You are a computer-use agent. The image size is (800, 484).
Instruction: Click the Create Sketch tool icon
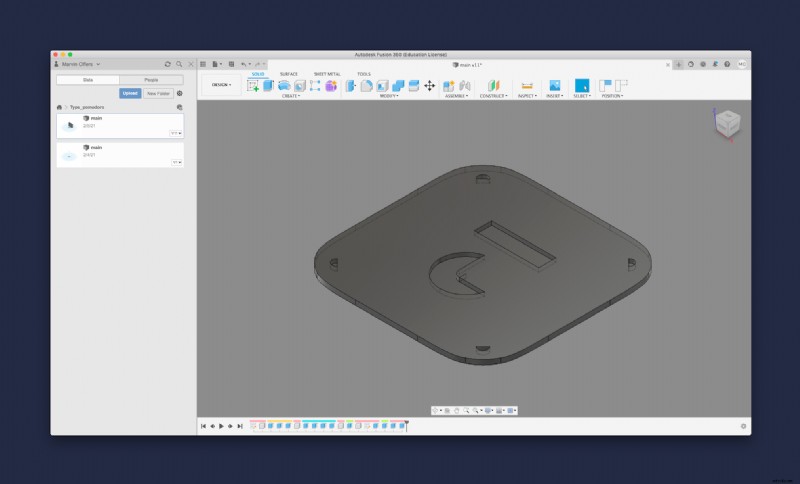(253, 86)
